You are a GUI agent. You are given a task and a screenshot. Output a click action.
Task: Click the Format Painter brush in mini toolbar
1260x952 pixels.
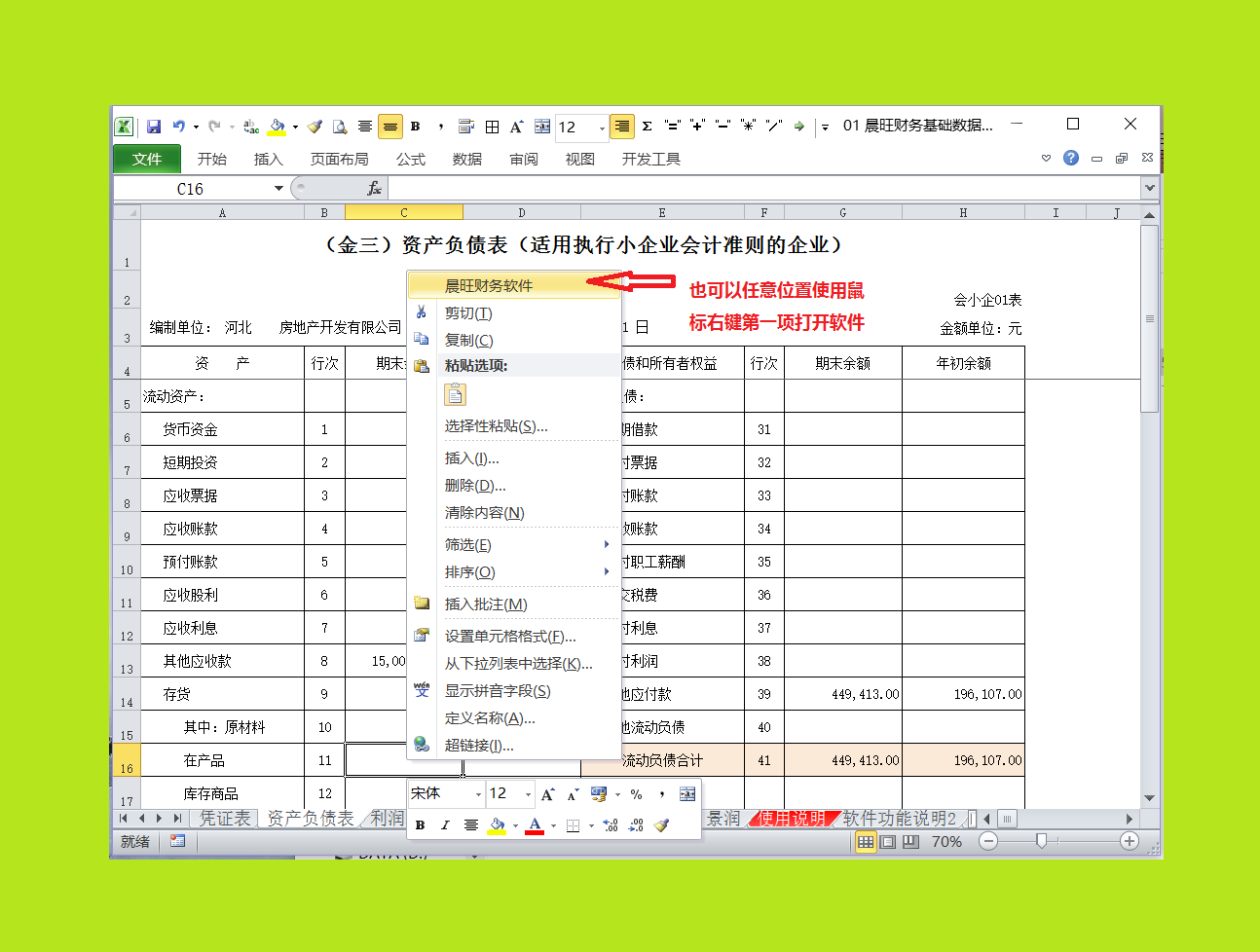(662, 825)
